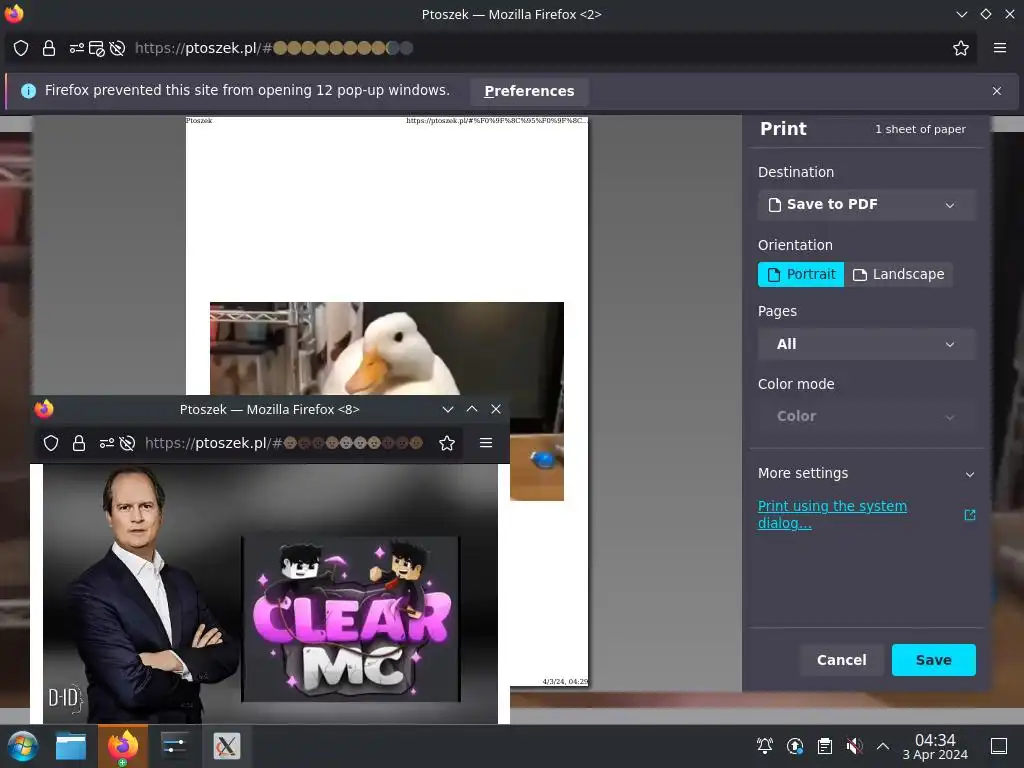Select Portrait orientation

801,274
